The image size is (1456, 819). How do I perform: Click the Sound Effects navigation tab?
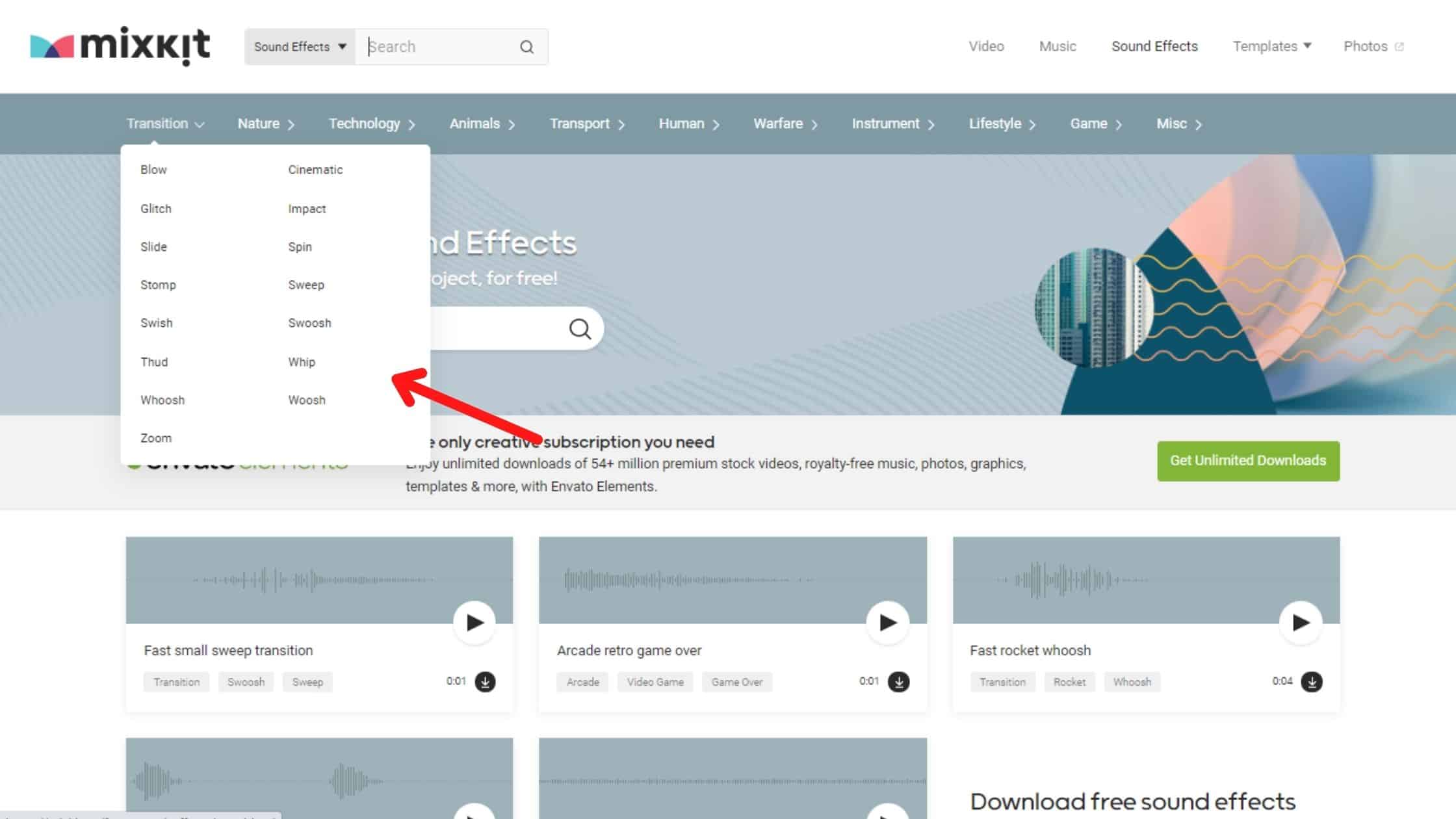click(x=1155, y=46)
